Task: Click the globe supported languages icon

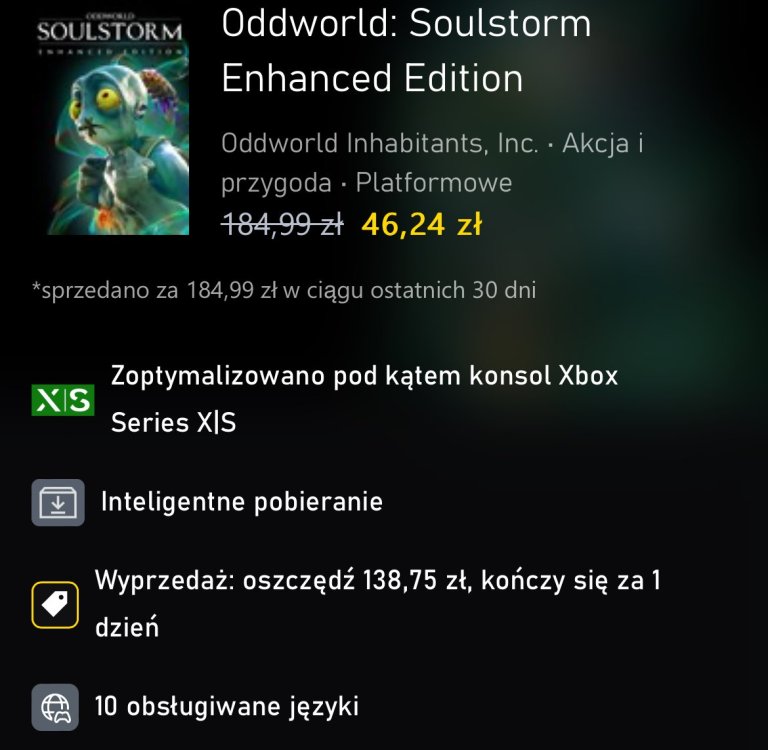Action: tap(55, 707)
